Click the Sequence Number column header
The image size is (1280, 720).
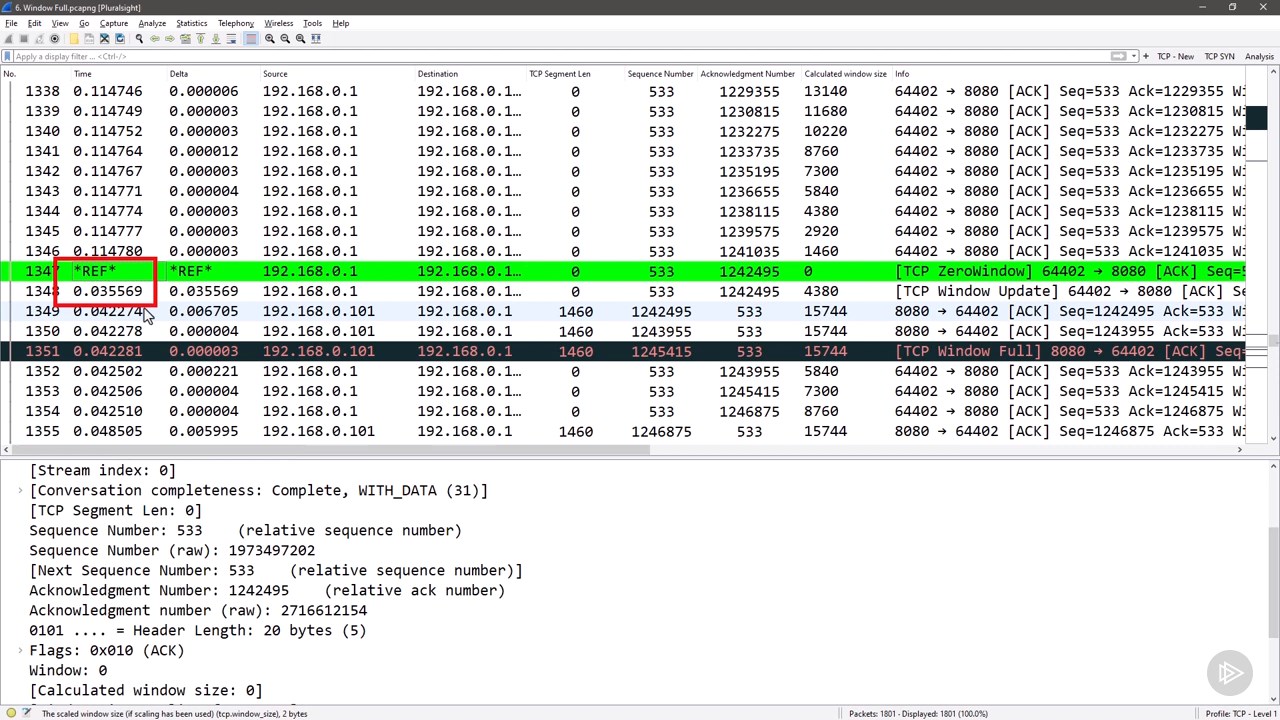coord(660,73)
